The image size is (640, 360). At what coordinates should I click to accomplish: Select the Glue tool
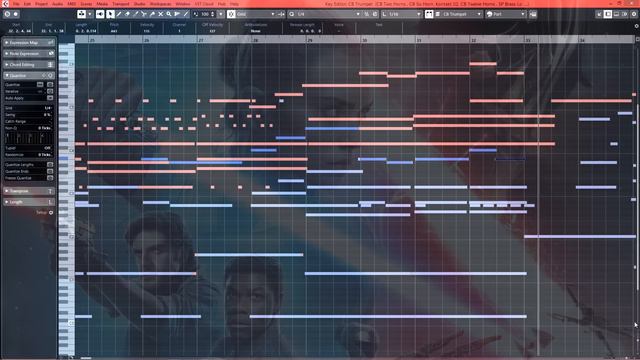[152, 14]
